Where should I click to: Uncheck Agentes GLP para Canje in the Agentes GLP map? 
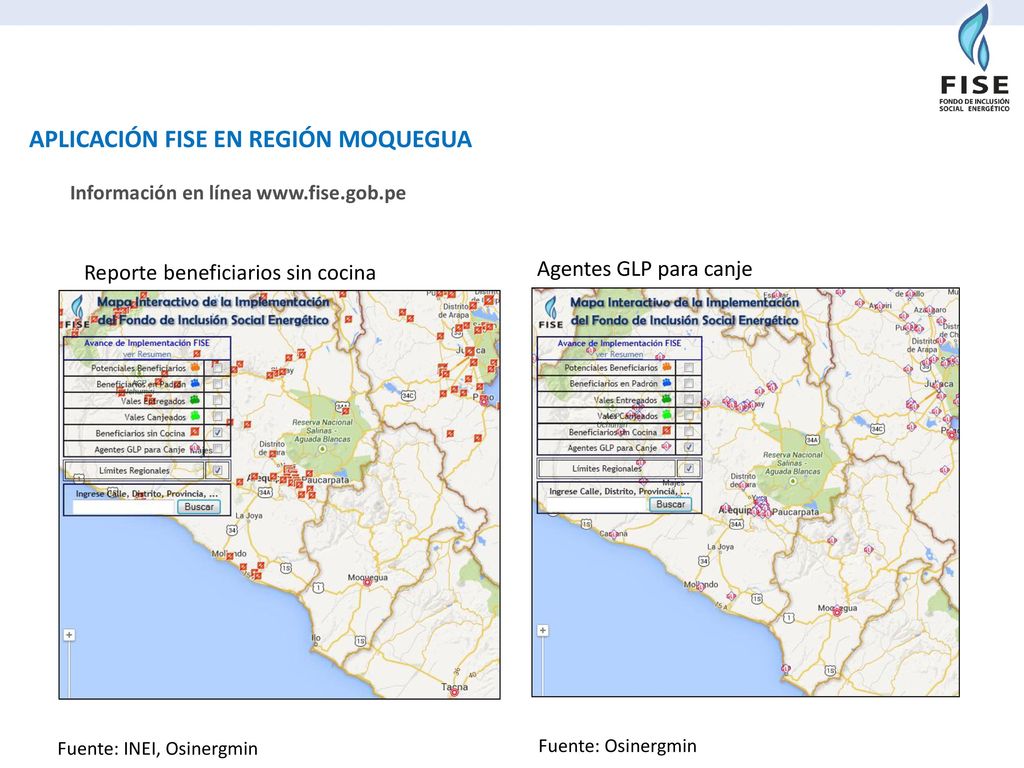[x=688, y=447]
